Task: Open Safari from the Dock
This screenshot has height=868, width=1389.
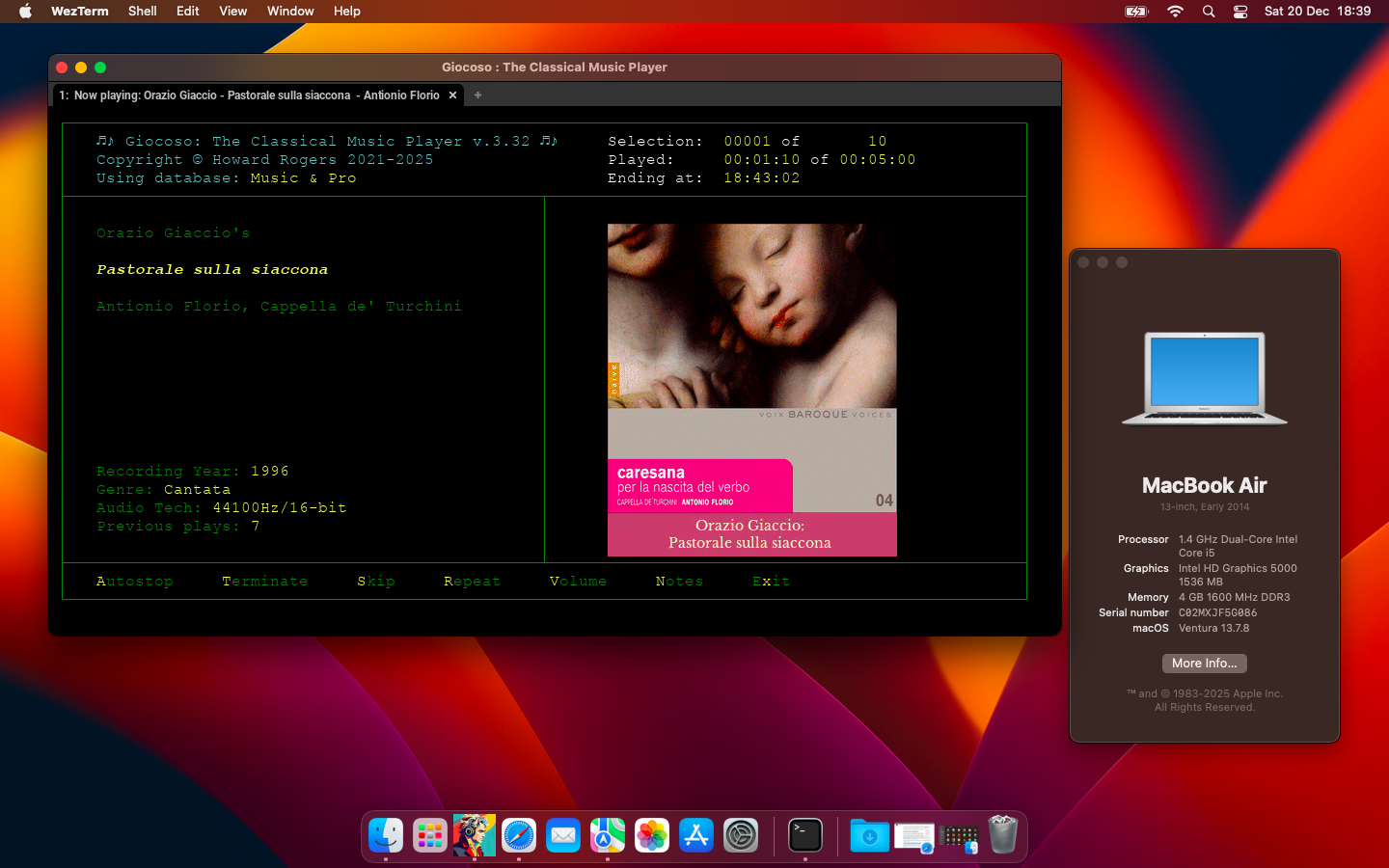Action: [518, 835]
